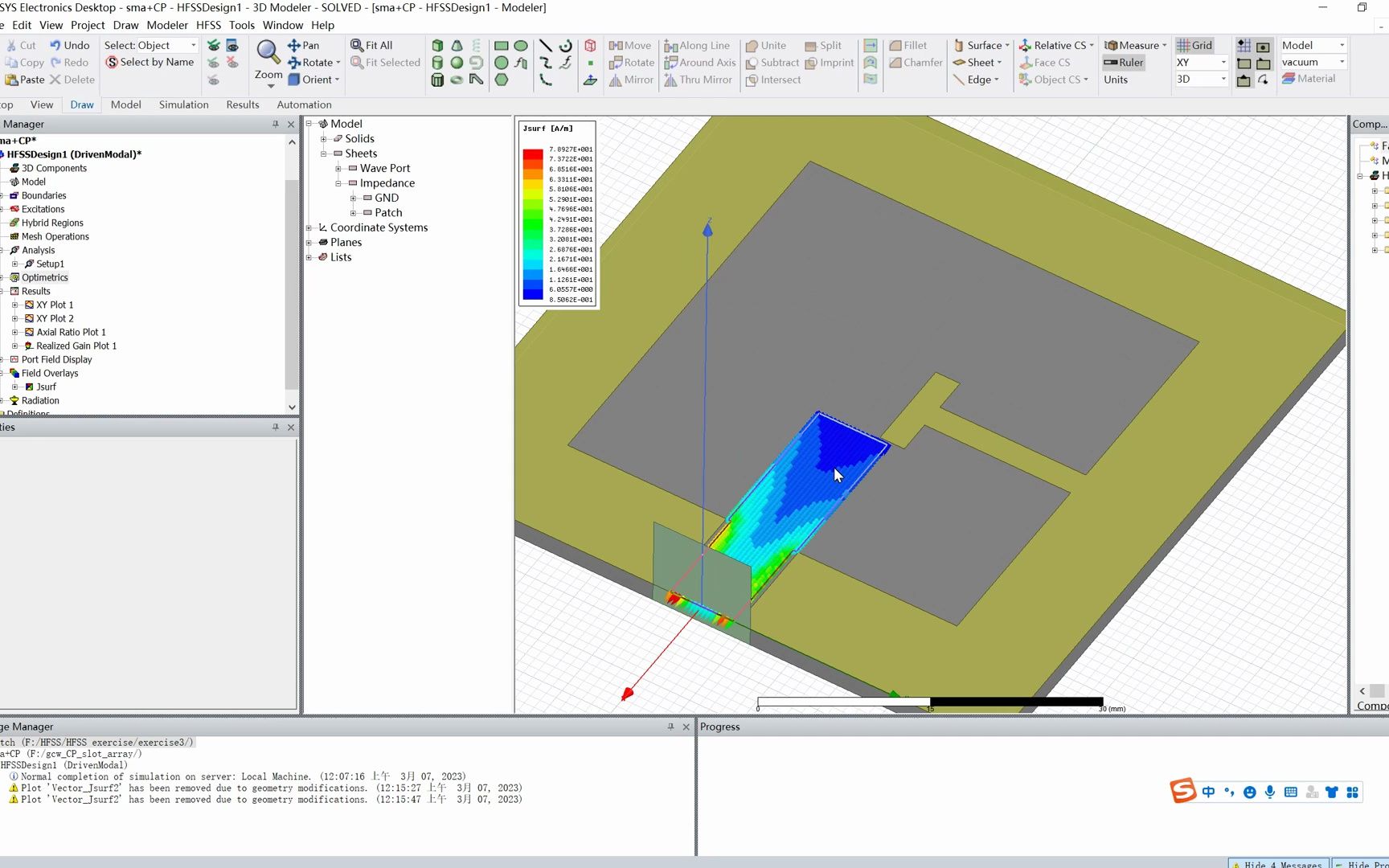Click the Rotate view button

[314, 63]
